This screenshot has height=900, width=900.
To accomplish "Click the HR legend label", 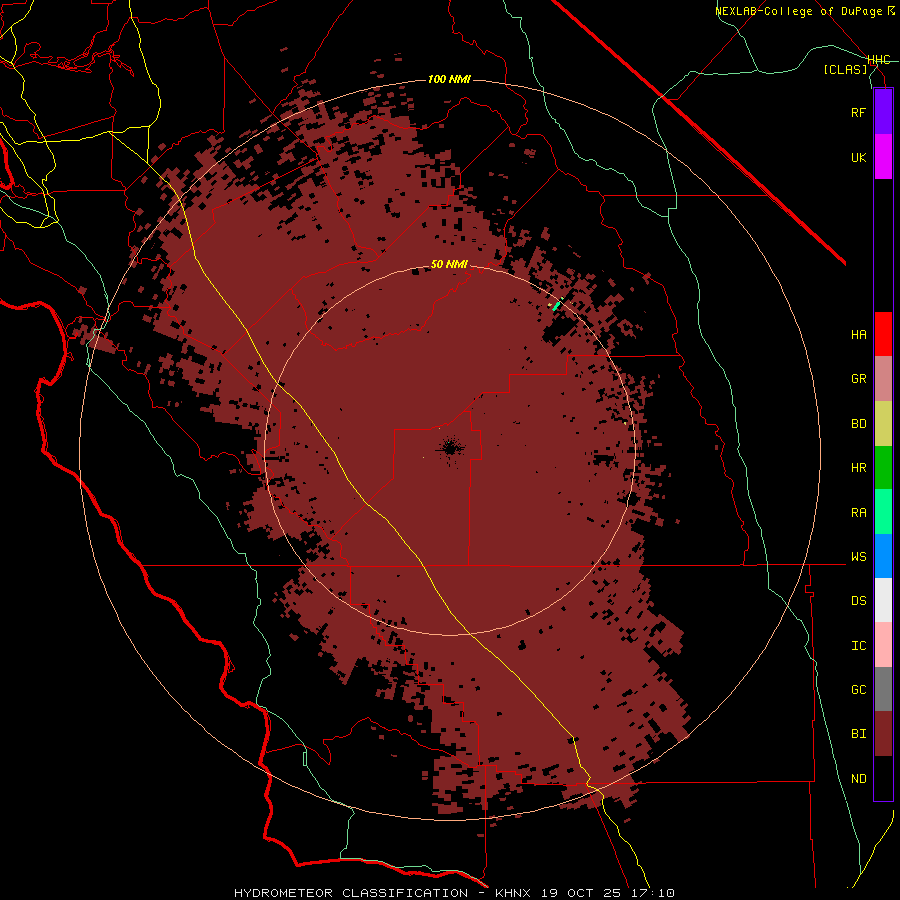I will click(x=858, y=468).
